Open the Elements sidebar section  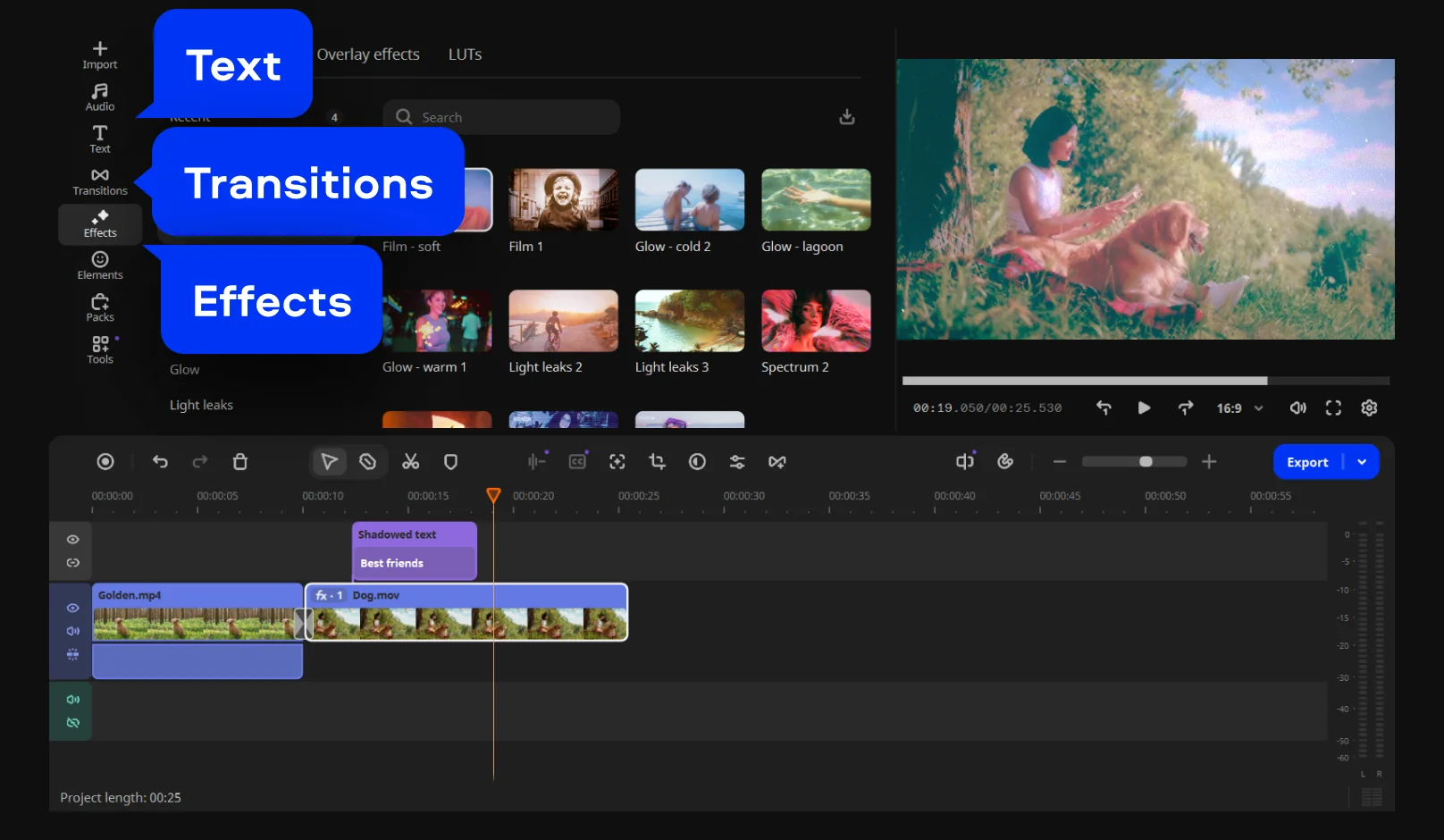pyautogui.click(x=99, y=265)
